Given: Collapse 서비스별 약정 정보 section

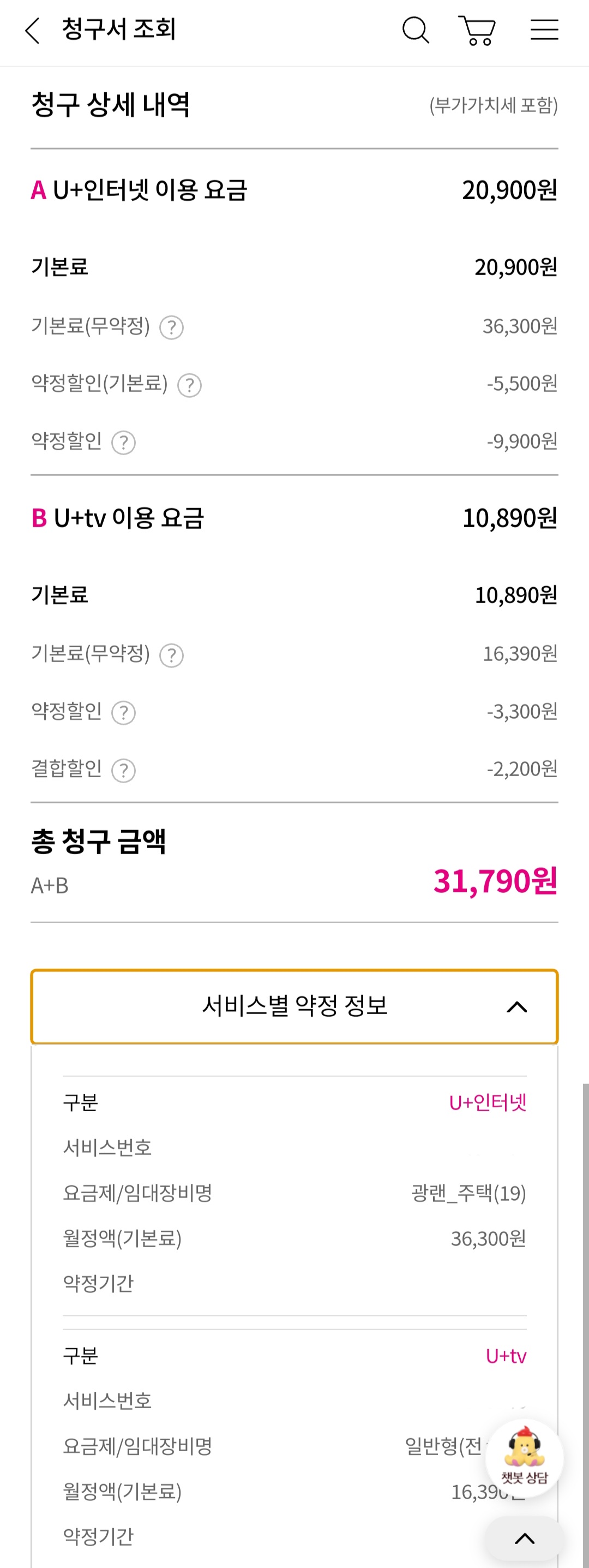Looking at the screenshot, I should (x=294, y=1006).
